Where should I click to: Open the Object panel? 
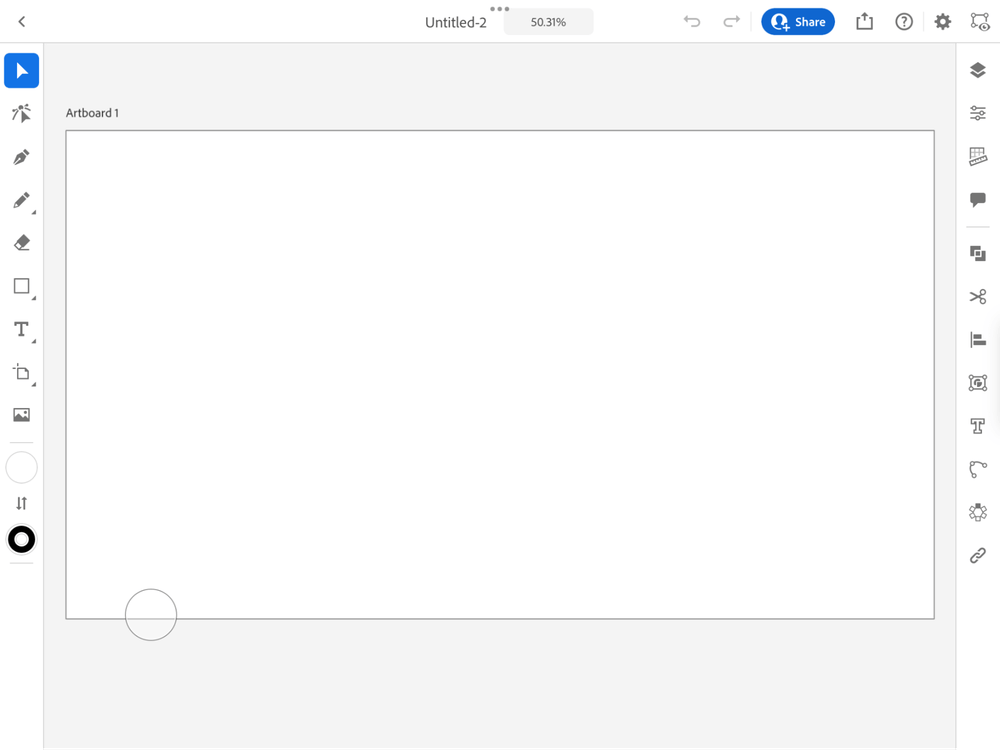tap(978, 383)
